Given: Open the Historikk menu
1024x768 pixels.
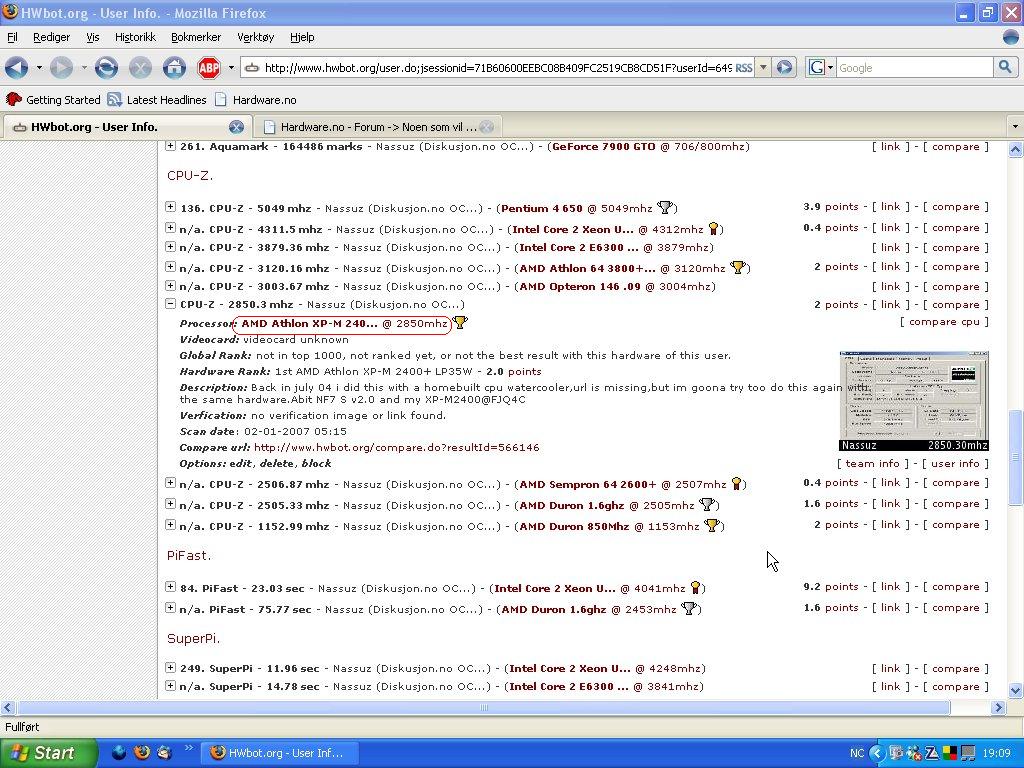Looking at the screenshot, I should (135, 37).
